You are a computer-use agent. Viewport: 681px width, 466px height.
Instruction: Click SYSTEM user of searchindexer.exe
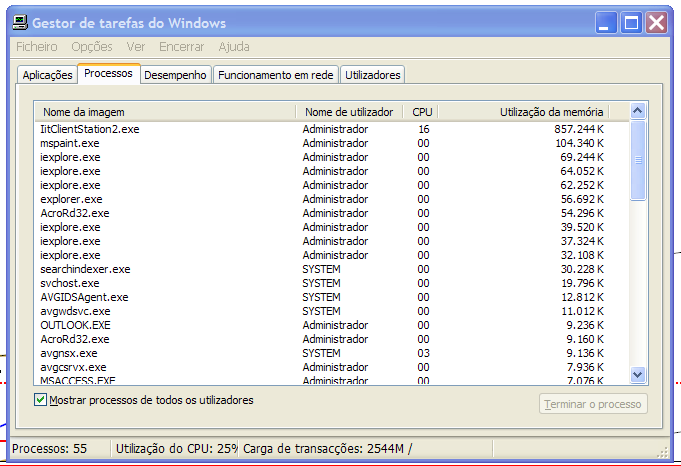(321, 269)
